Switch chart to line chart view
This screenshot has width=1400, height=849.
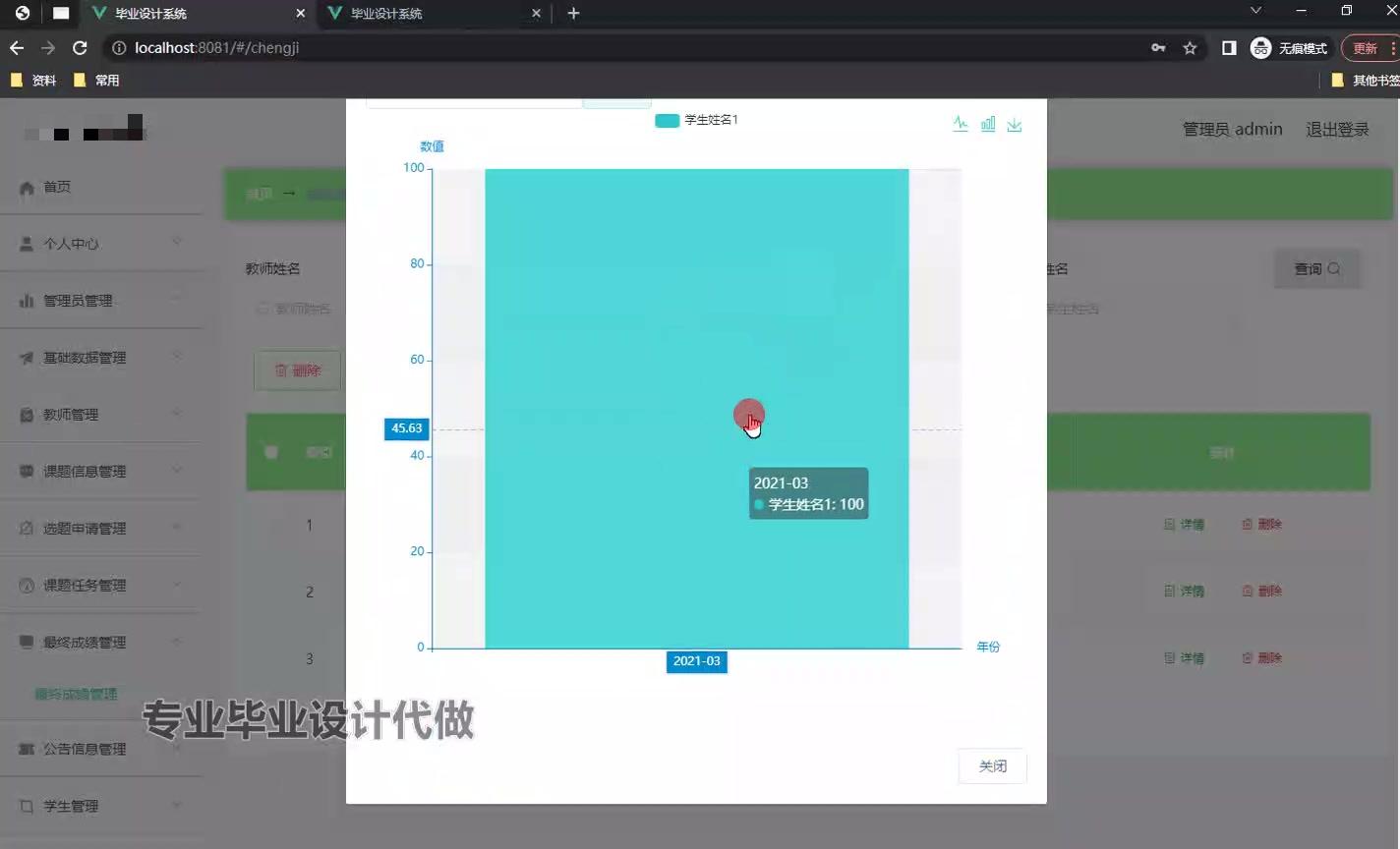point(961,124)
